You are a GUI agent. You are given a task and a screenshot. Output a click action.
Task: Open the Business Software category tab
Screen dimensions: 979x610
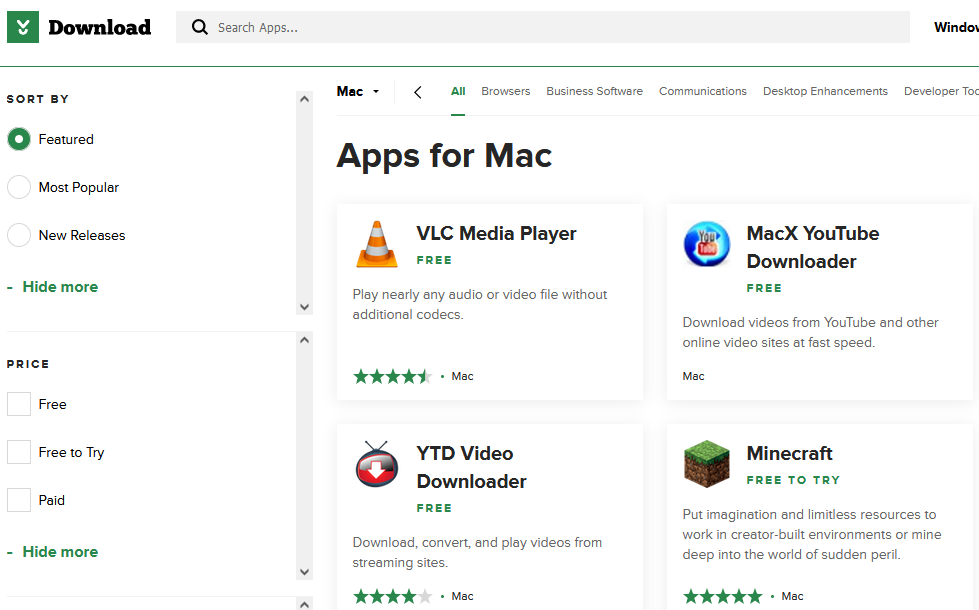coord(594,91)
